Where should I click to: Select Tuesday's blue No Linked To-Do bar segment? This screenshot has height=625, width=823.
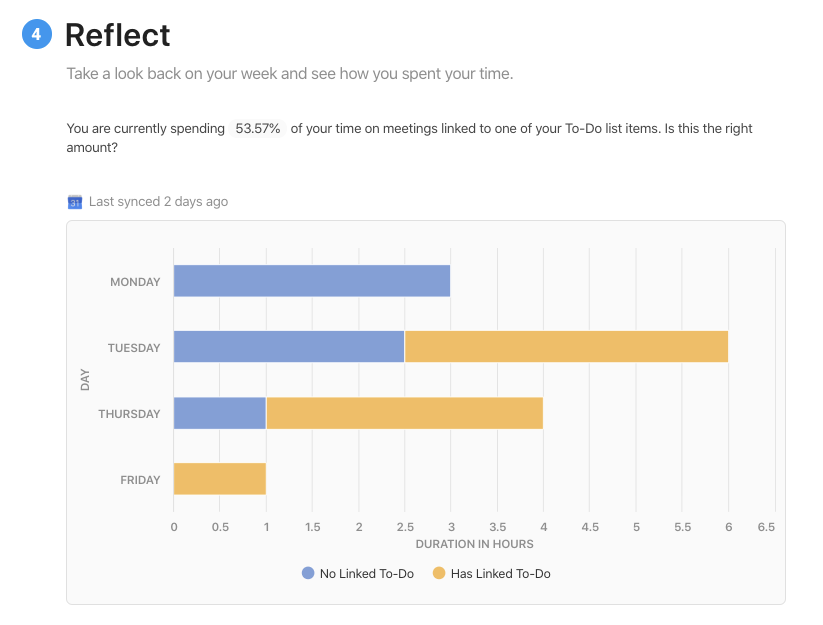[x=288, y=348]
